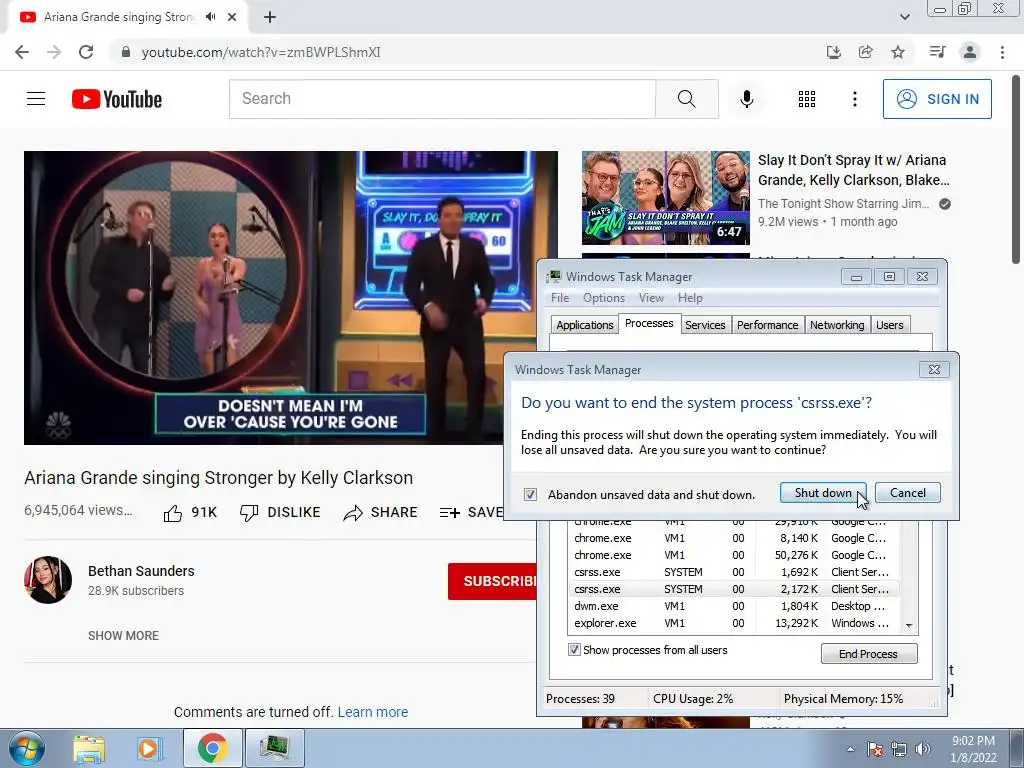Image resolution: width=1024 pixels, height=768 pixels.
Task: Select chrome.exe row with 50,276 K
Action: [733, 555]
